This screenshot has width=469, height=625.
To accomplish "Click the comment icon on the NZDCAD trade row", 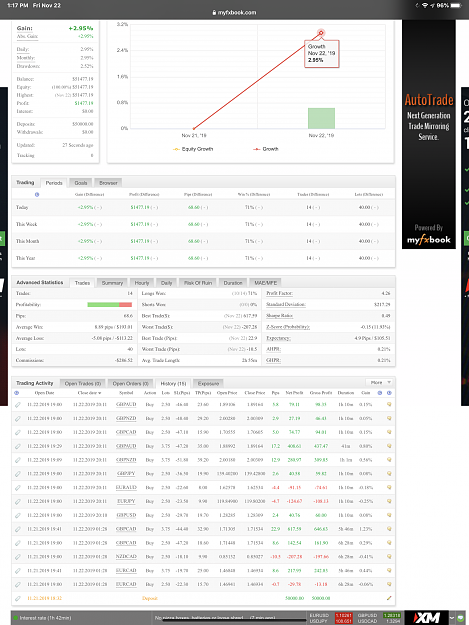I will (x=389, y=556).
